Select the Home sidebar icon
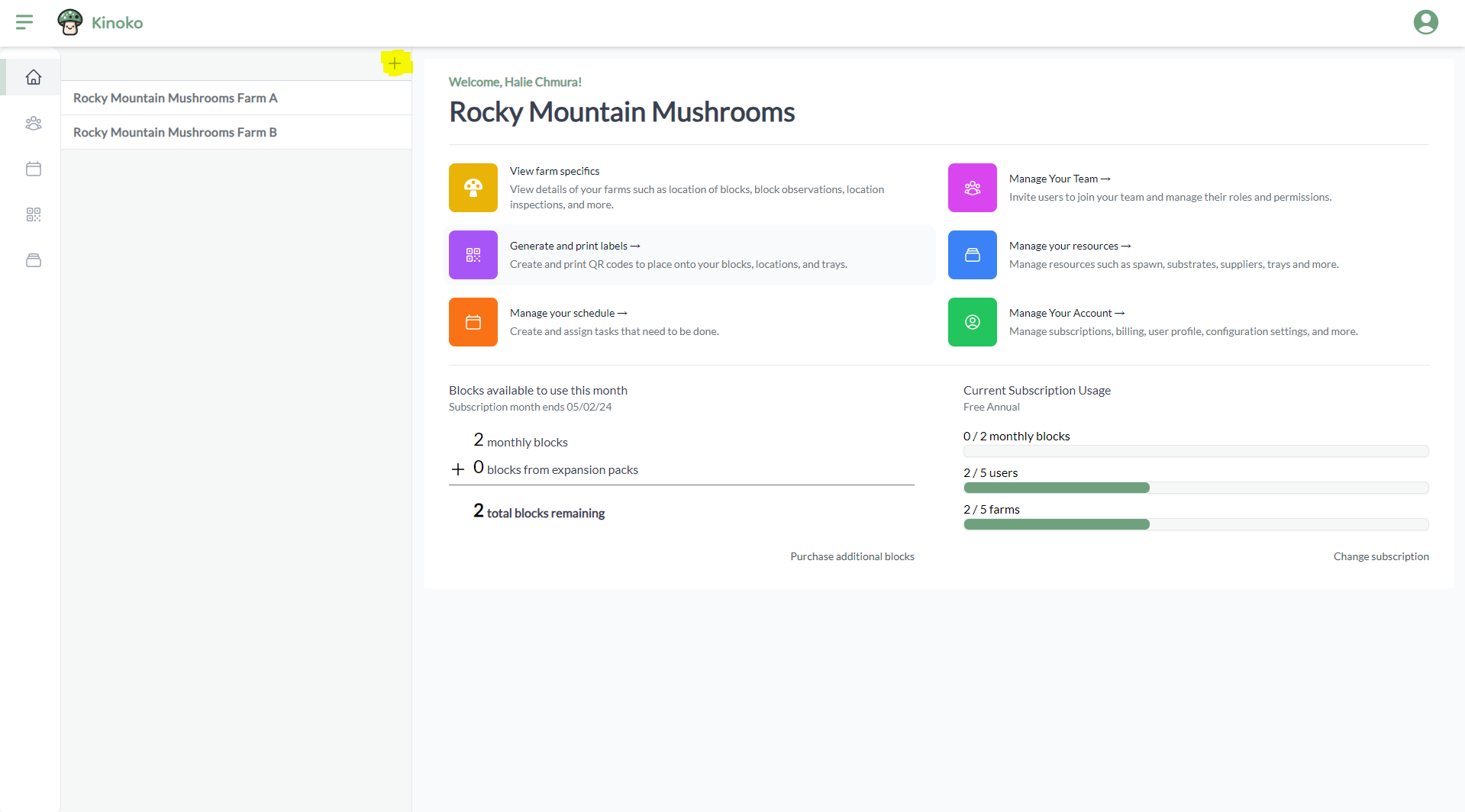Screen dimensions: 1465x812 [34, 77]
